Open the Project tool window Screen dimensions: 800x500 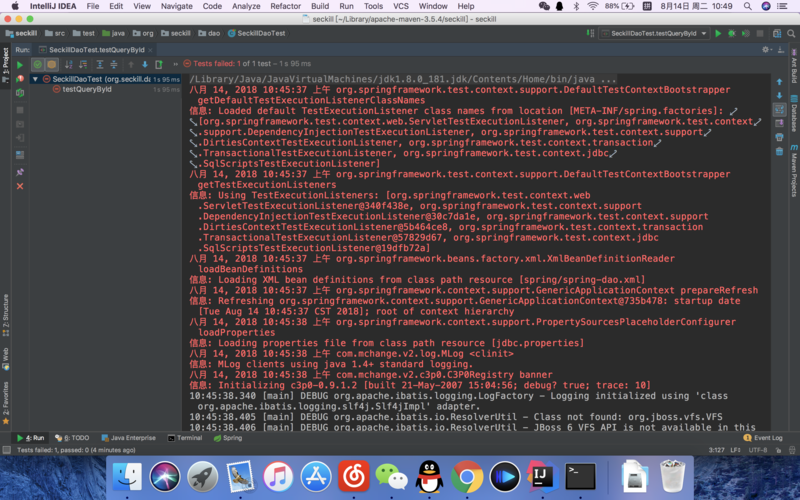6,64
